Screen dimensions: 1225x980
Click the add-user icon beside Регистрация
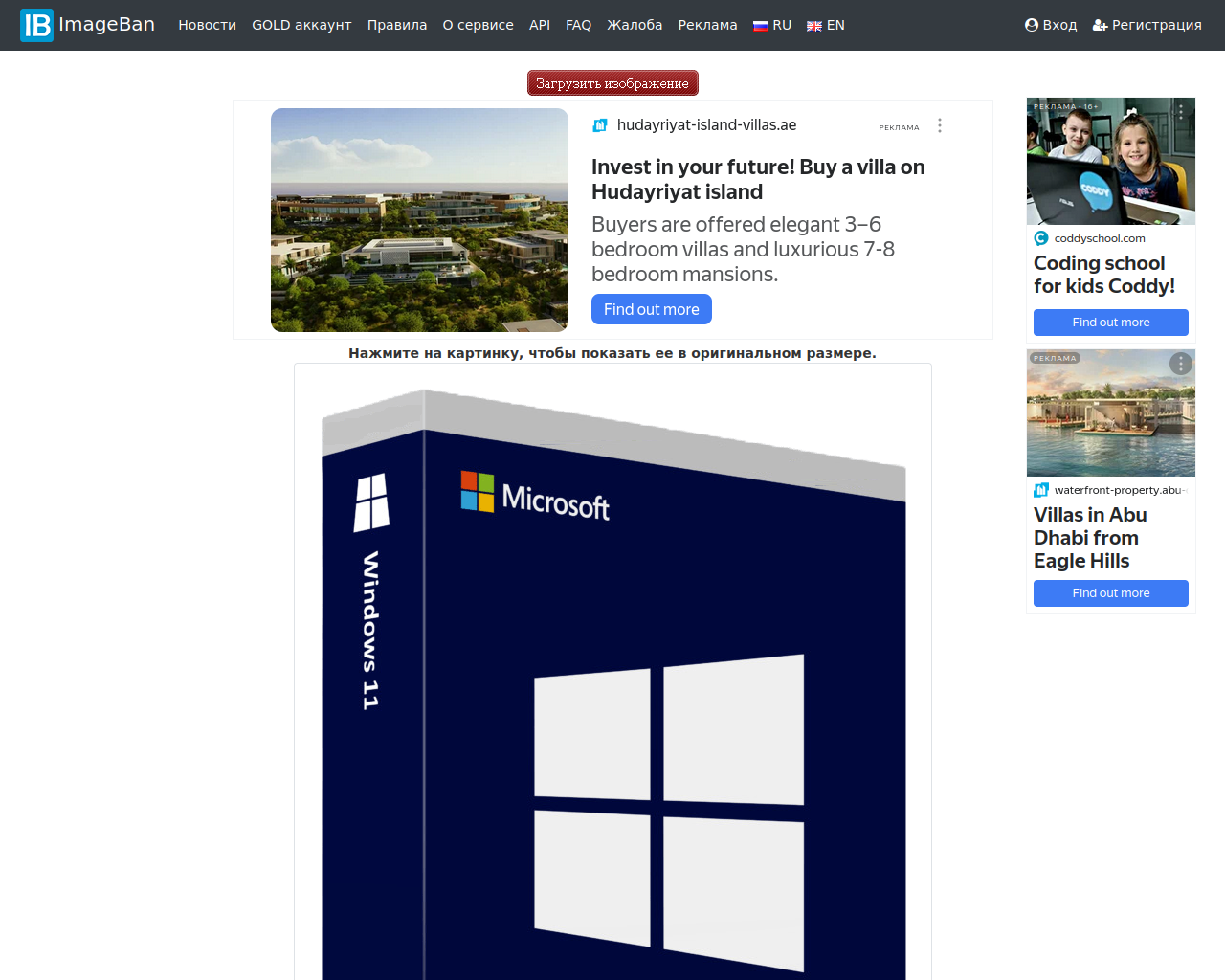[x=1101, y=25]
